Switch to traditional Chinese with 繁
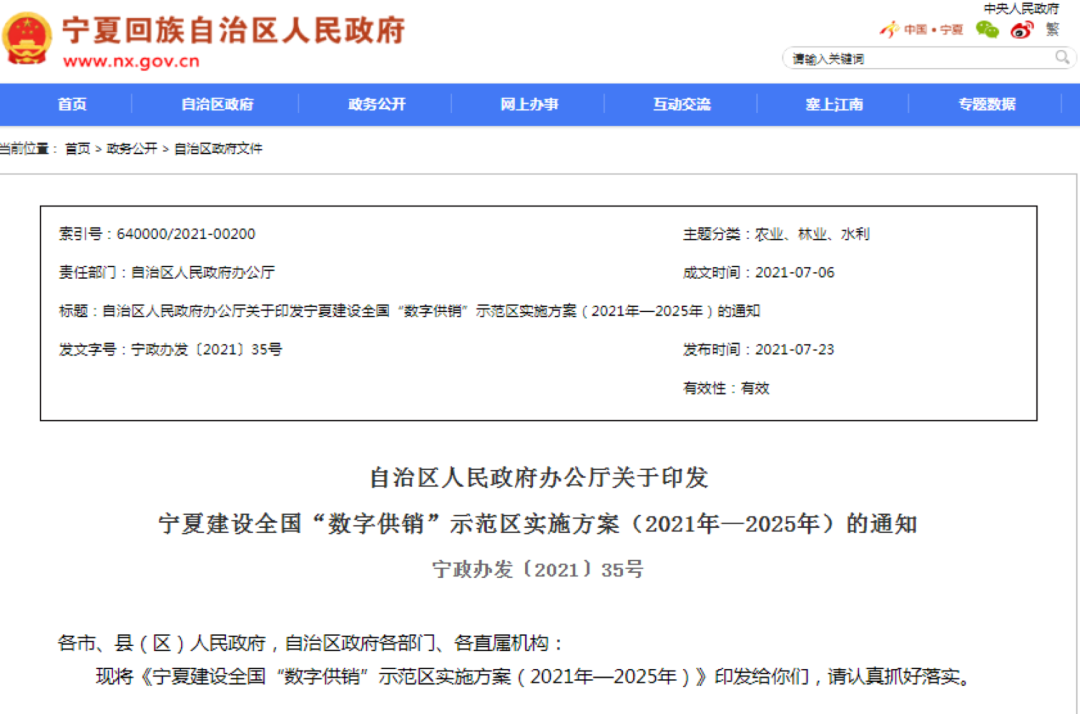1080x714 pixels. pyautogui.click(x=1052, y=29)
